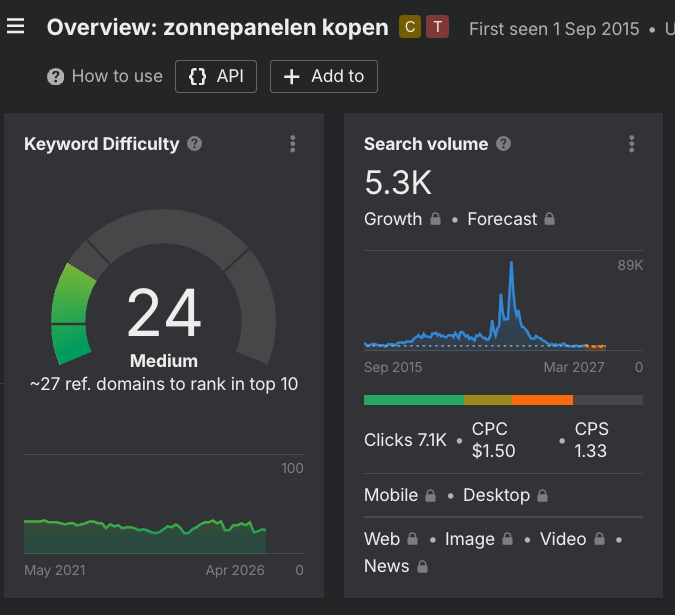Click the Add to button
This screenshot has height=615, width=675.
point(324,77)
